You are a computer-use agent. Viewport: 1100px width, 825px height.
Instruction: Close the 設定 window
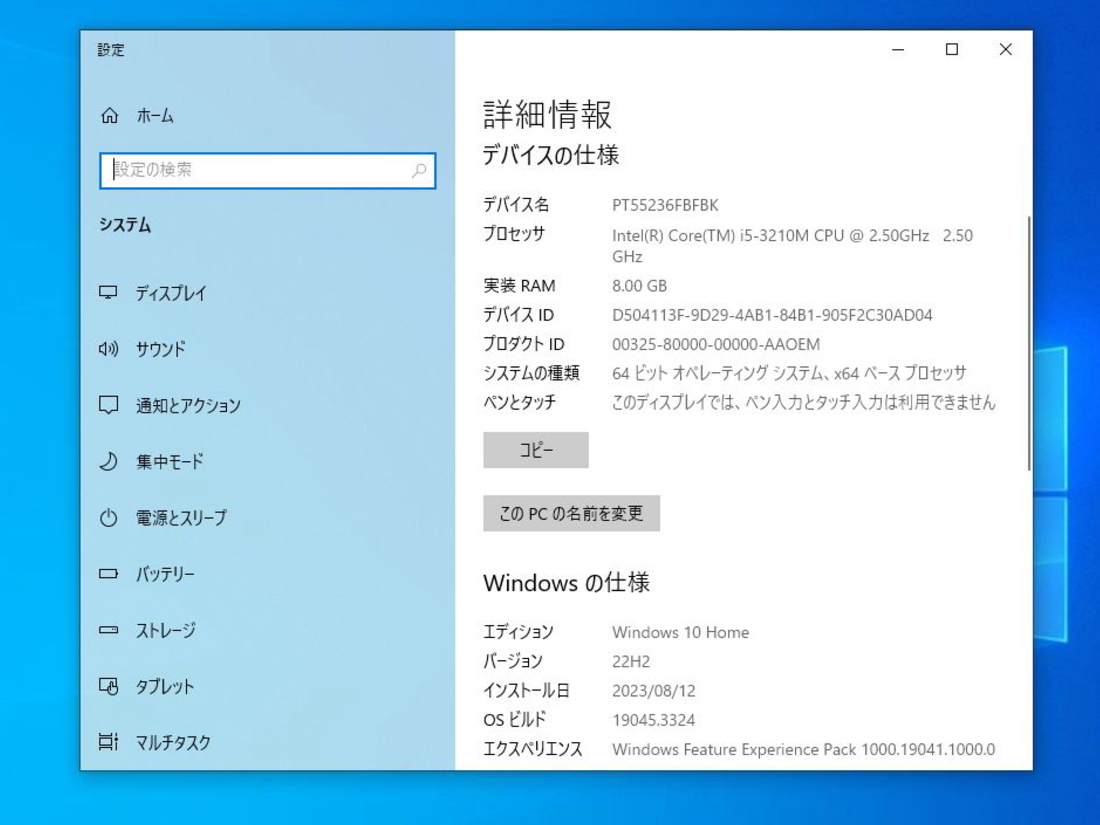point(1005,50)
